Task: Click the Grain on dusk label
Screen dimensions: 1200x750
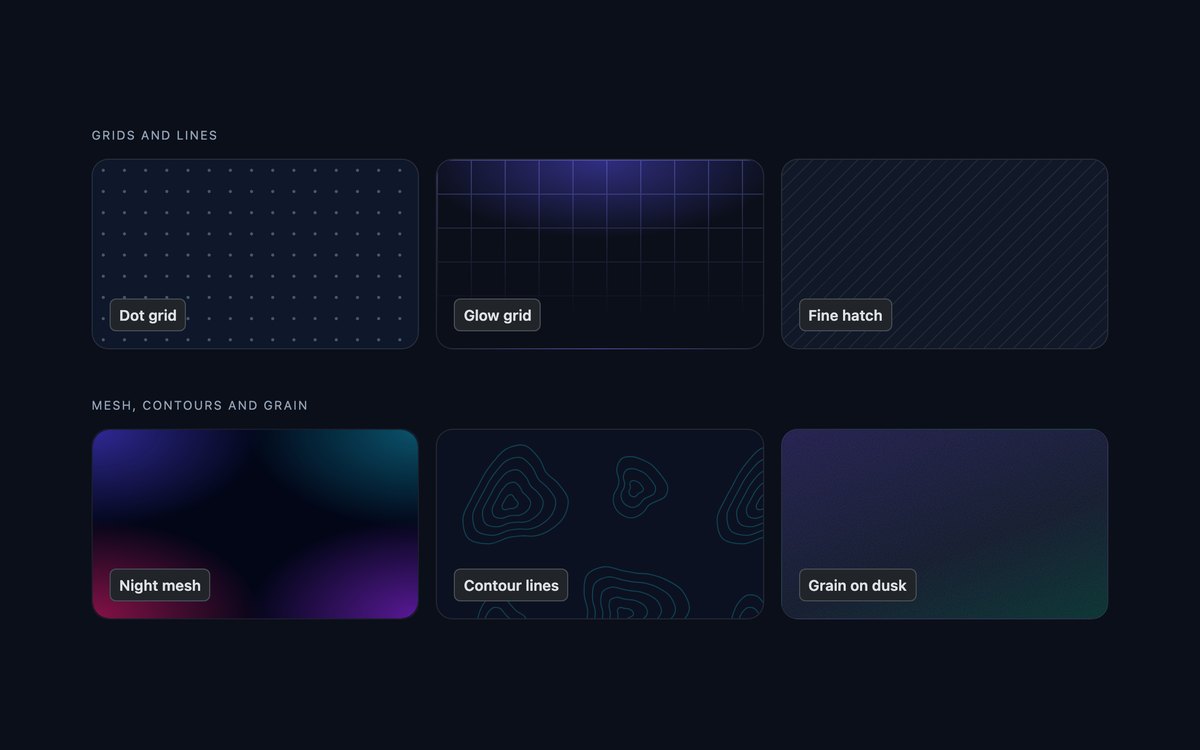Action: click(x=857, y=585)
